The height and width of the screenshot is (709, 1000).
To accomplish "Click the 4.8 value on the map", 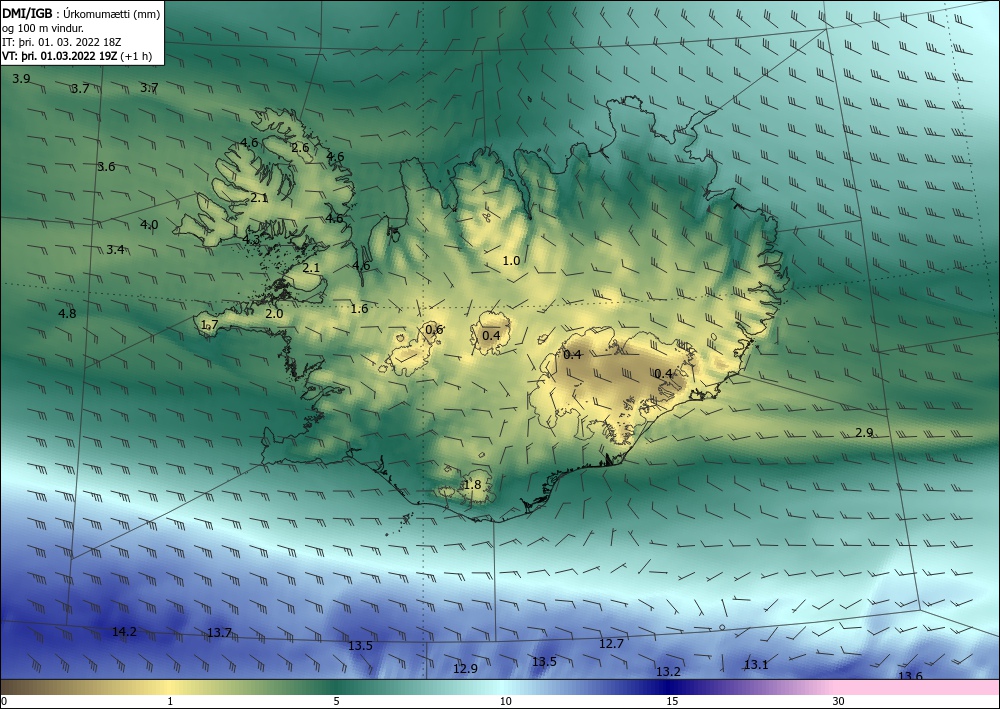I will pos(67,314).
